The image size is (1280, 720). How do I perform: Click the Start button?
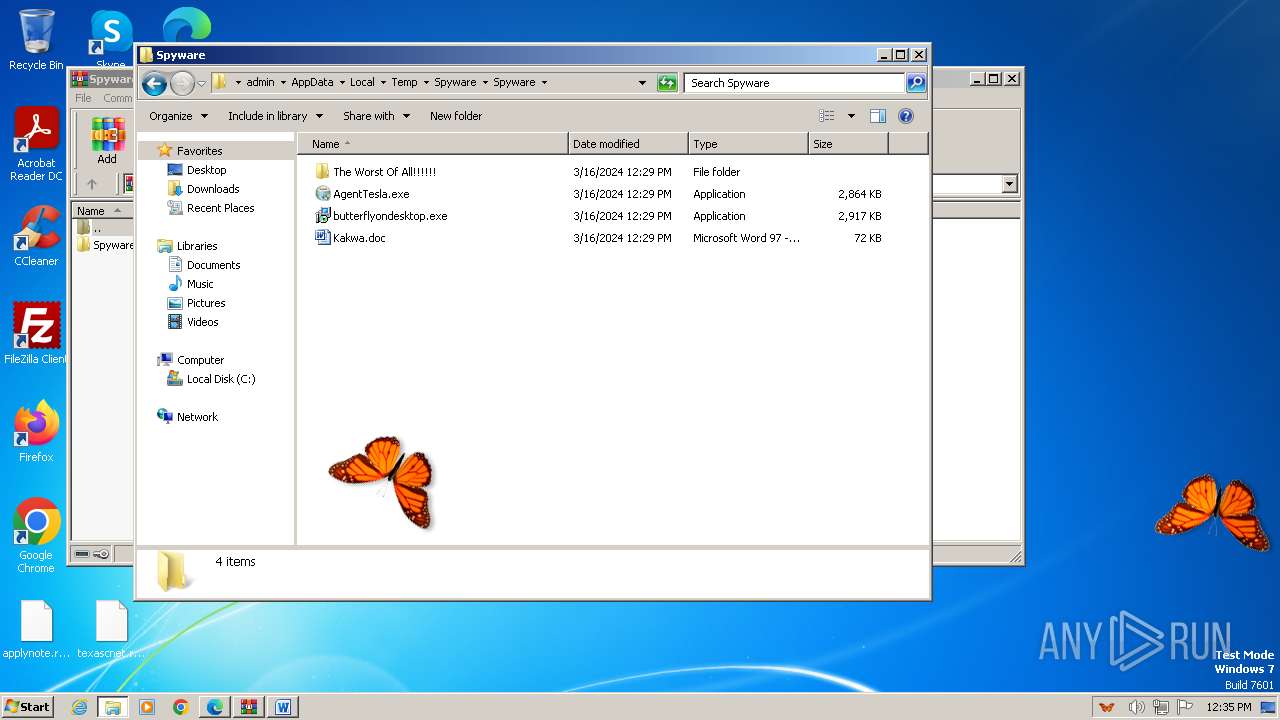click(x=28, y=707)
